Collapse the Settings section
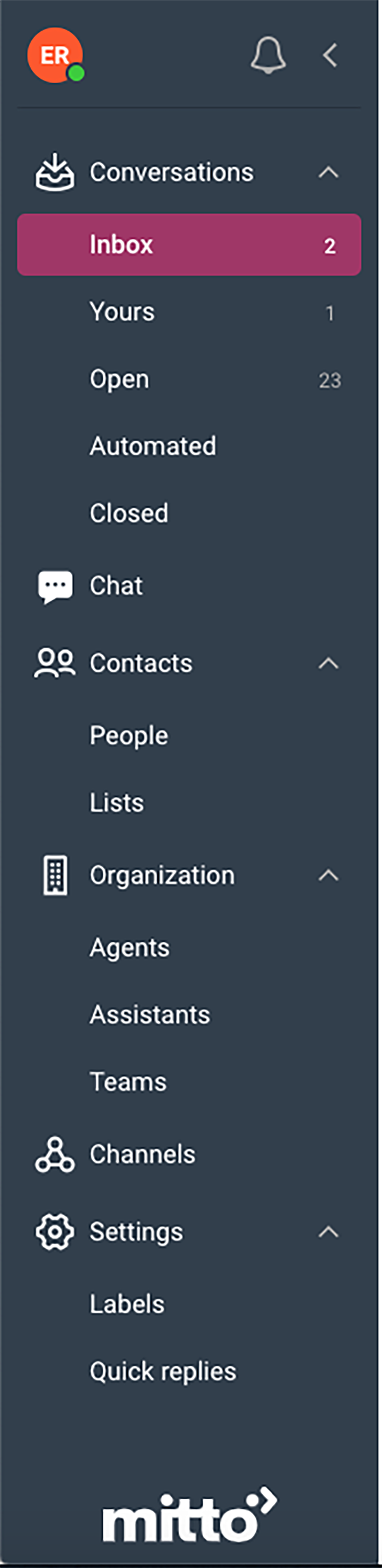Screen dimensions: 382x1568 pyautogui.click(x=329, y=1231)
